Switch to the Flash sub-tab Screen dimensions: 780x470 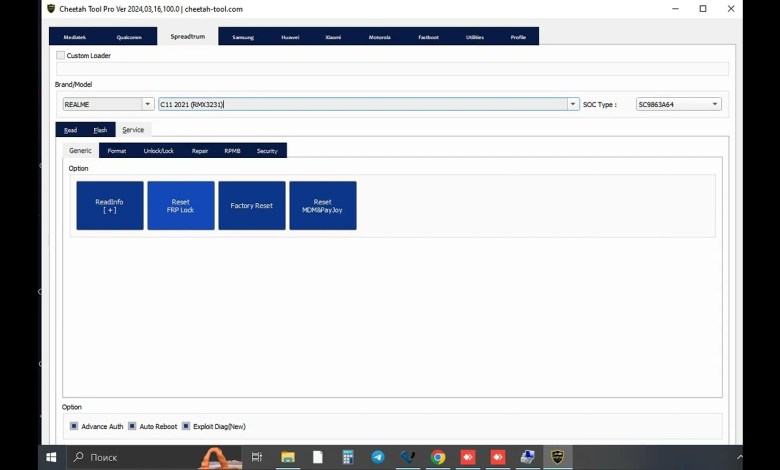pyautogui.click(x=100, y=130)
